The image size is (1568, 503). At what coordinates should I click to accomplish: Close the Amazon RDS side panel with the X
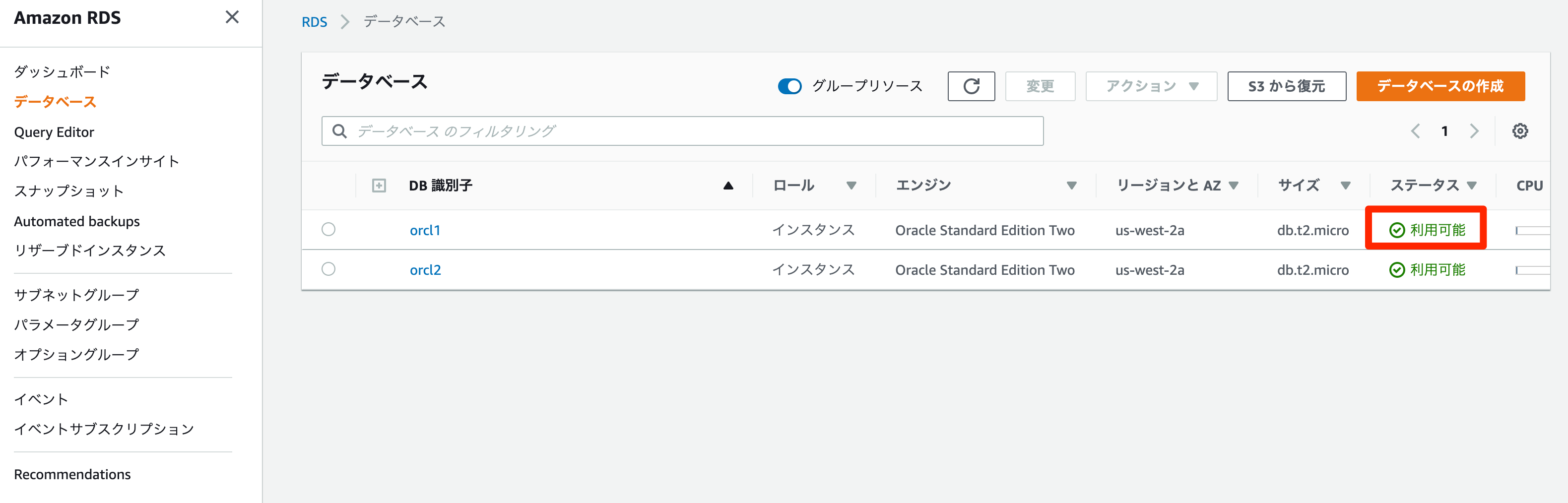[232, 18]
